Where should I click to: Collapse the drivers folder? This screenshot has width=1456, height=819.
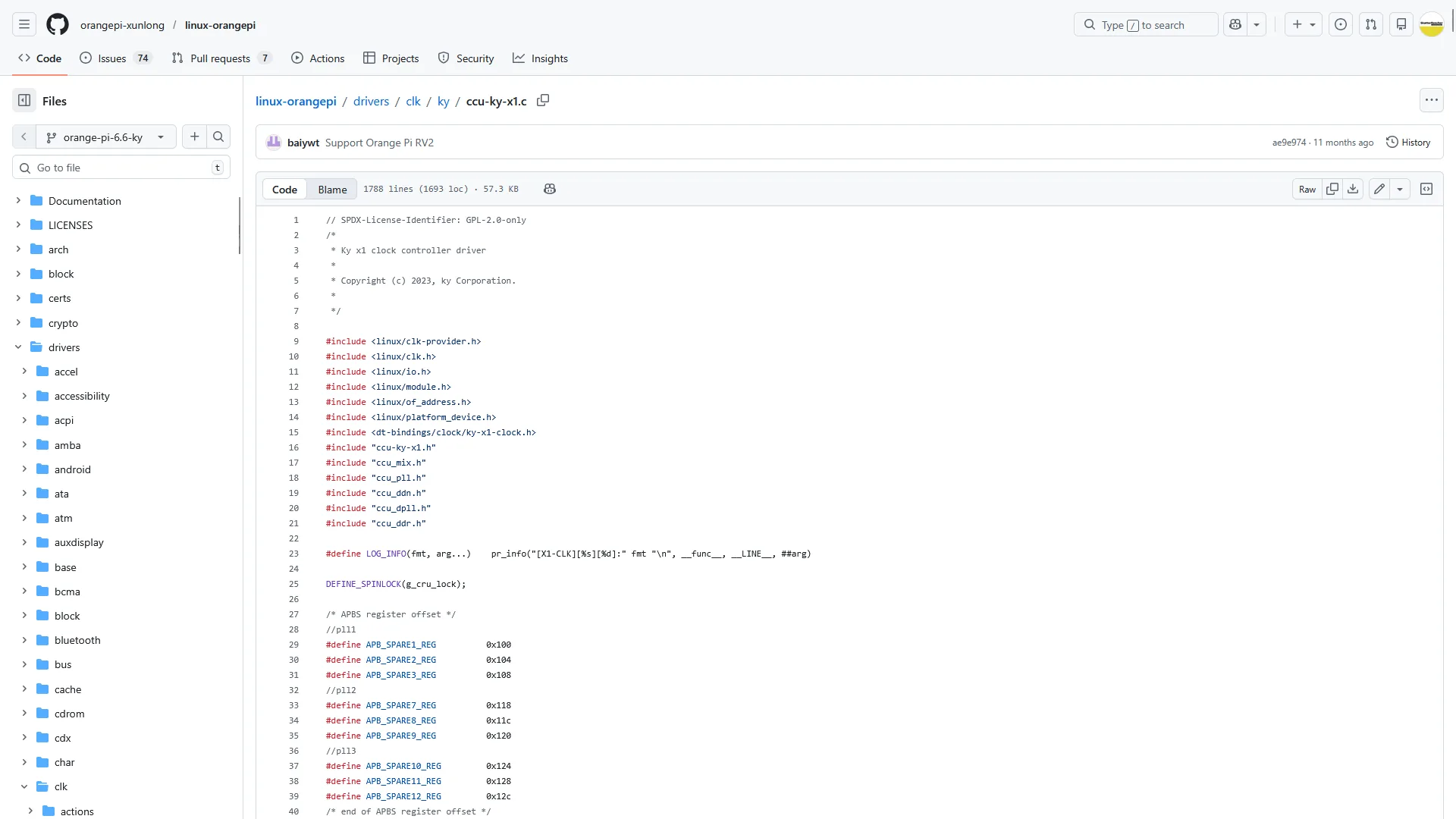pos(18,347)
